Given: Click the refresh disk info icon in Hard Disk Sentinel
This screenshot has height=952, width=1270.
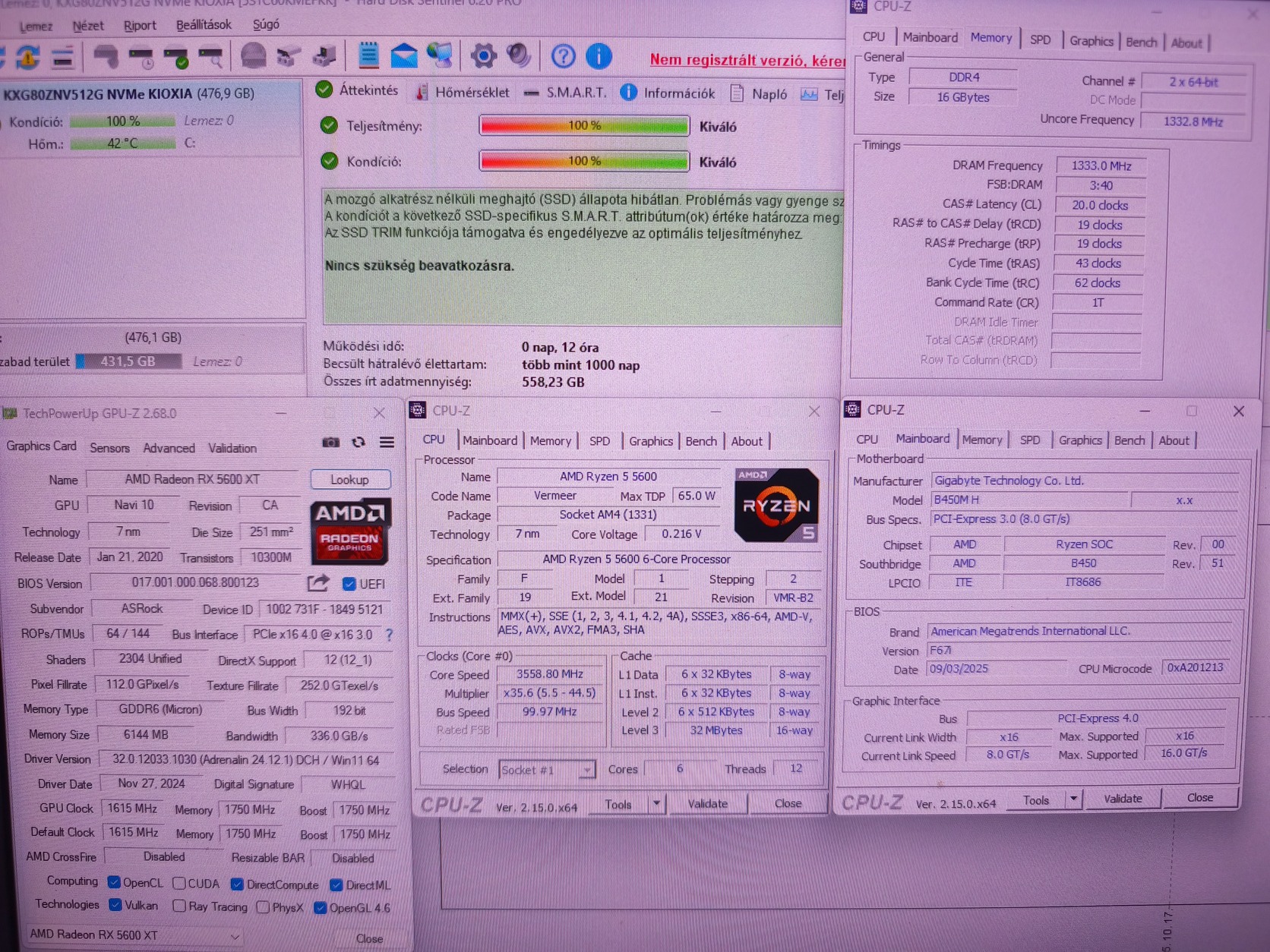Looking at the screenshot, I should tap(28, 57).
